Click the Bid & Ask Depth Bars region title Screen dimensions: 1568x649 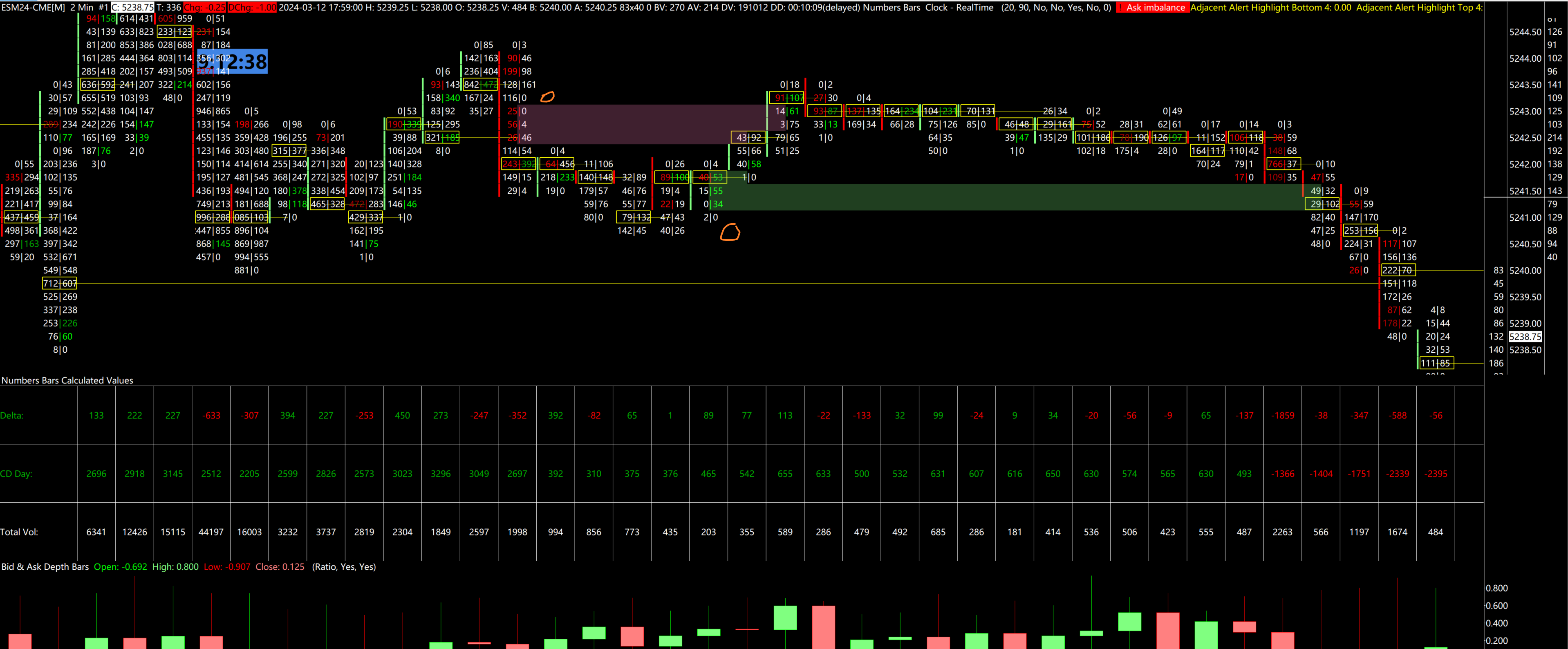(x=45, y=567)
